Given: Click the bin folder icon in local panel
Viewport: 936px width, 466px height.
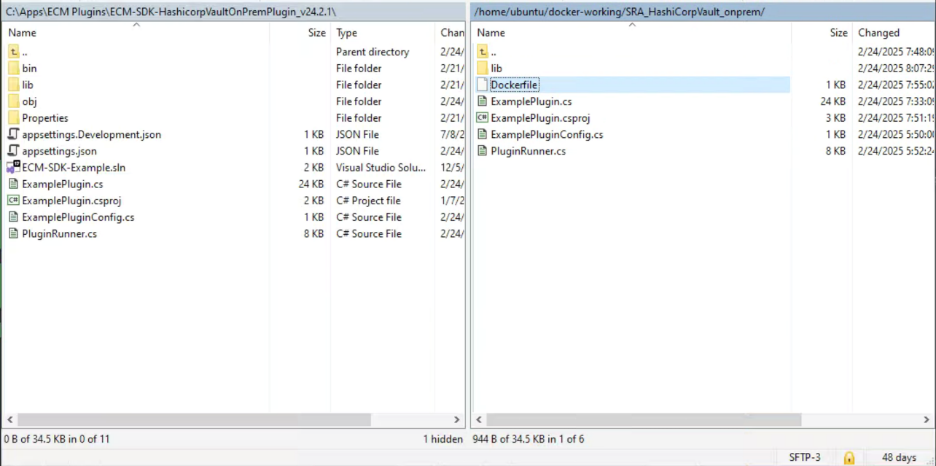Looking at the screenshot, I should [x=14, y=68].
